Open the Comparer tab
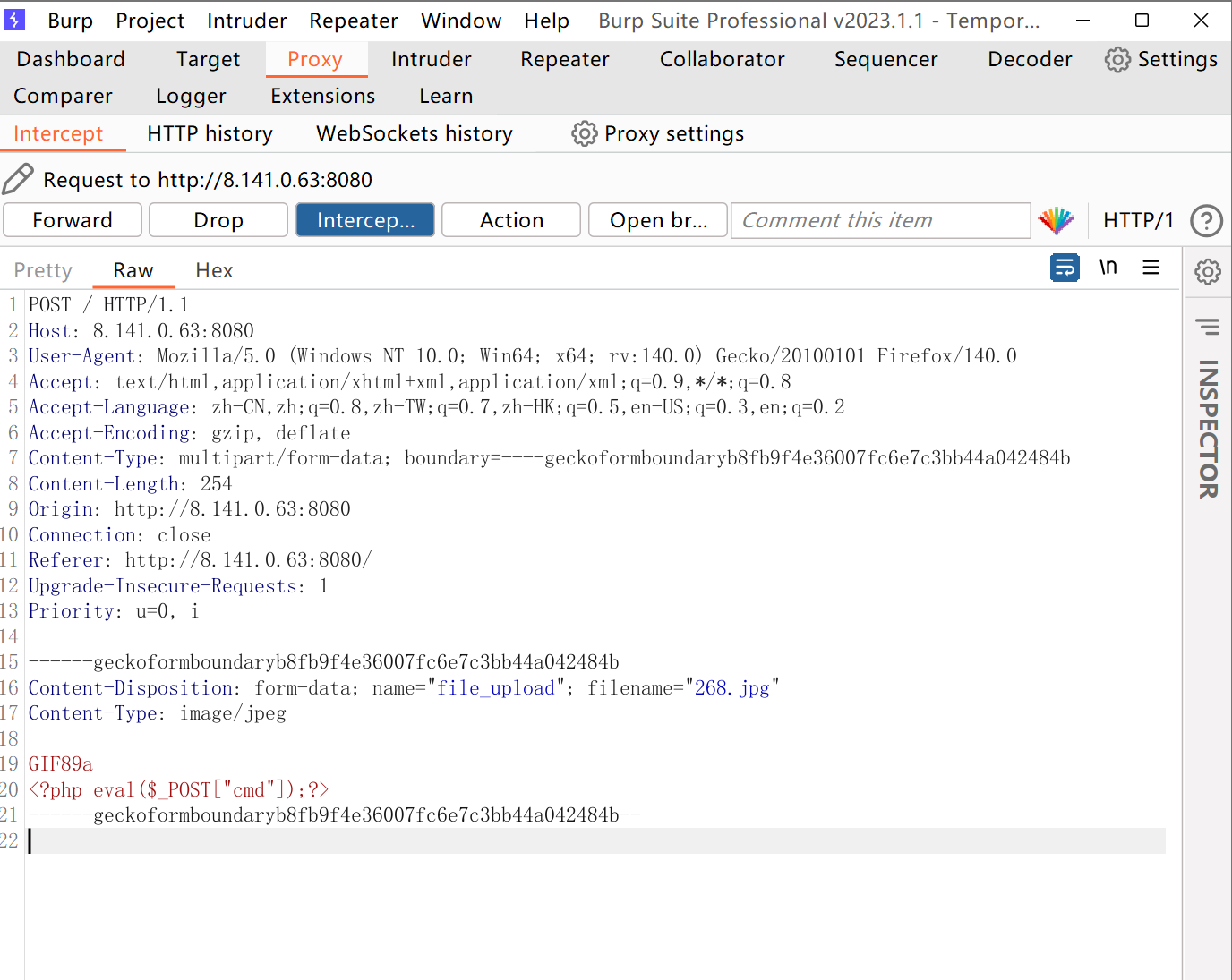The width and height of the screenshot is (1232, 980). (63, 96)
